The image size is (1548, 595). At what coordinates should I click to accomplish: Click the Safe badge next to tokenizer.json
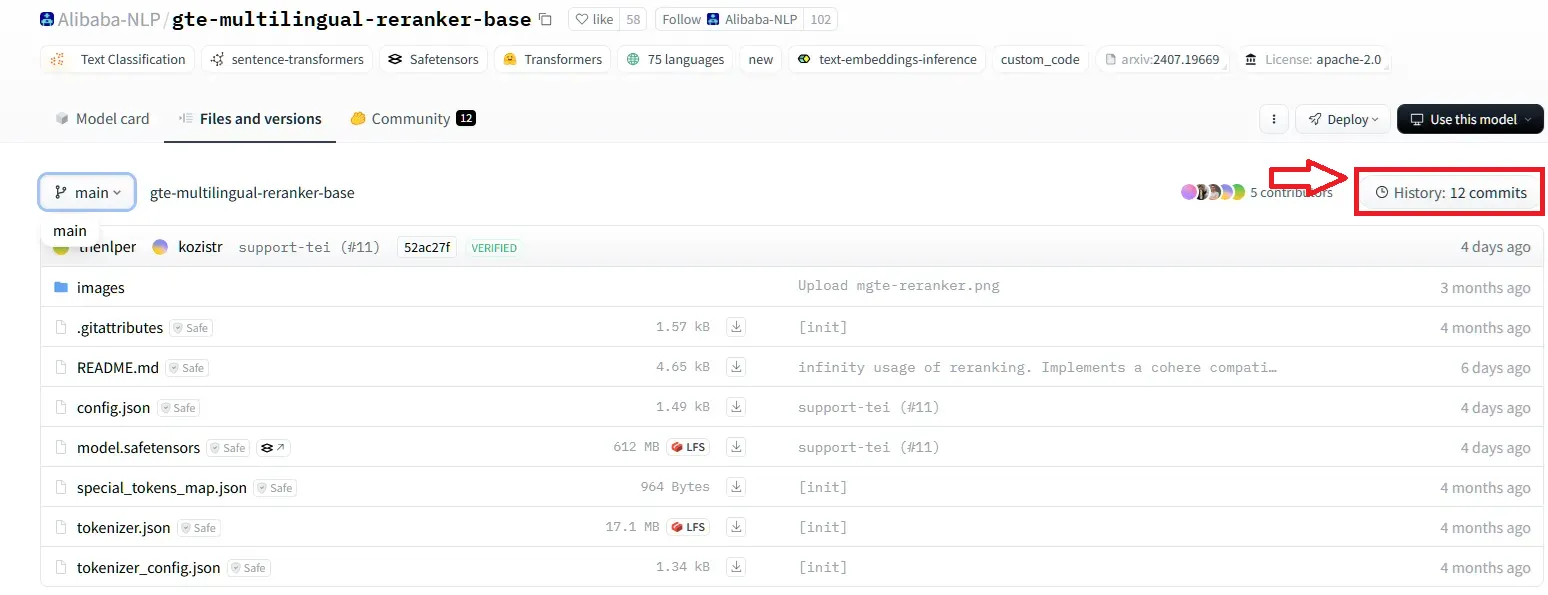tap(198, 528)
